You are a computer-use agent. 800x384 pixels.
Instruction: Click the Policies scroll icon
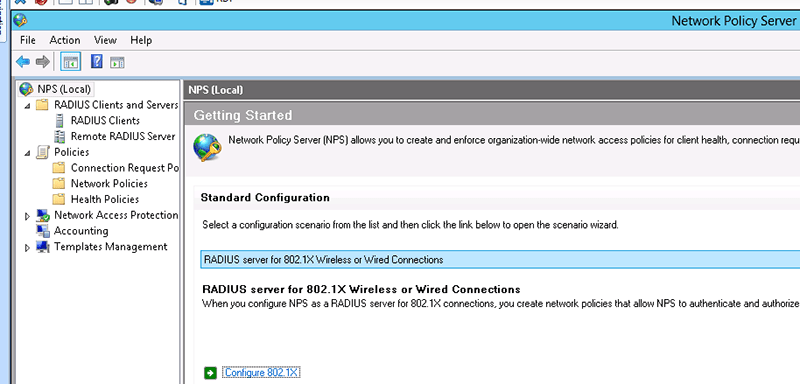click(42, 152)
